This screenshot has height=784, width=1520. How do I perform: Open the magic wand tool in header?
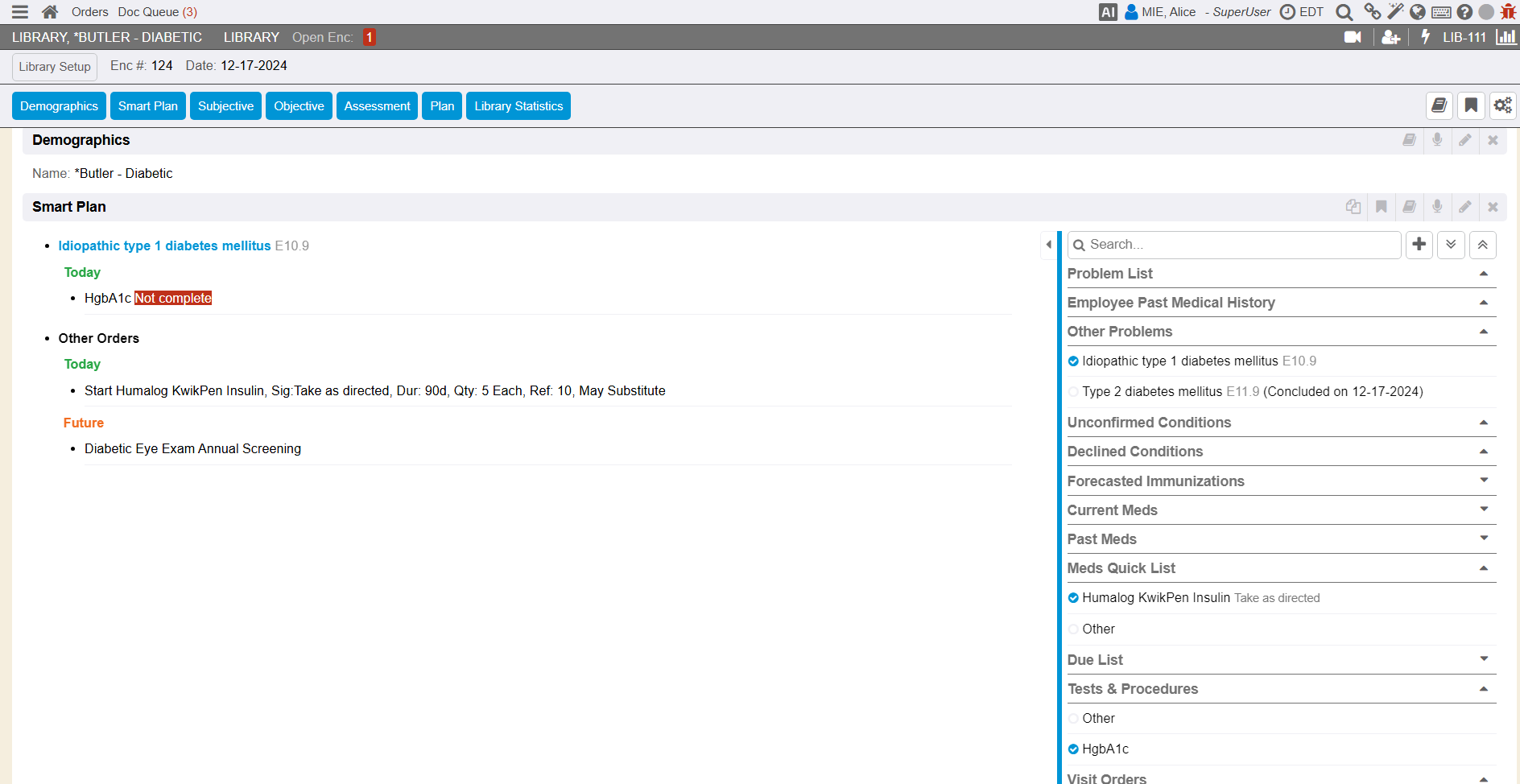point(1395,12)
